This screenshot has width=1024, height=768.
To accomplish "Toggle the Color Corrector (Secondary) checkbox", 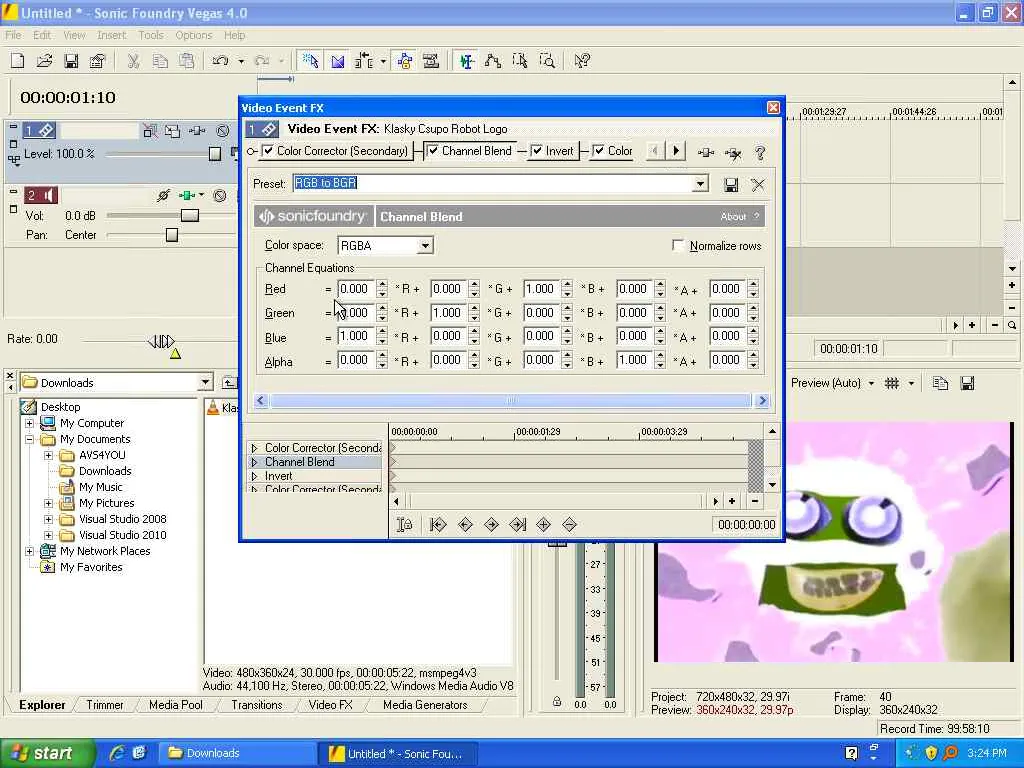I will [x=268, y=151].
